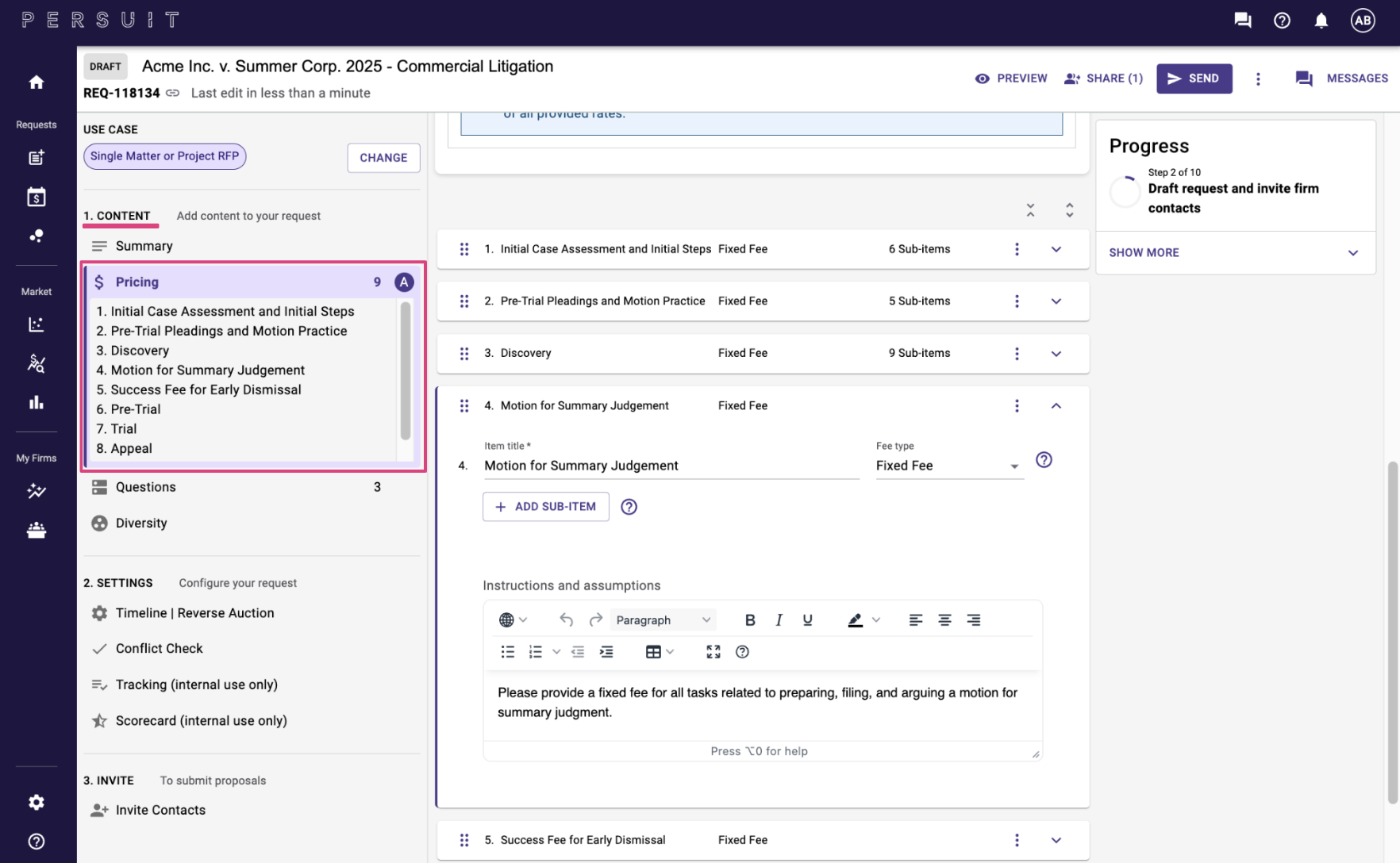The image size is (1400, 863).
Task: Align text center in editor
Action: coord(944,619)
